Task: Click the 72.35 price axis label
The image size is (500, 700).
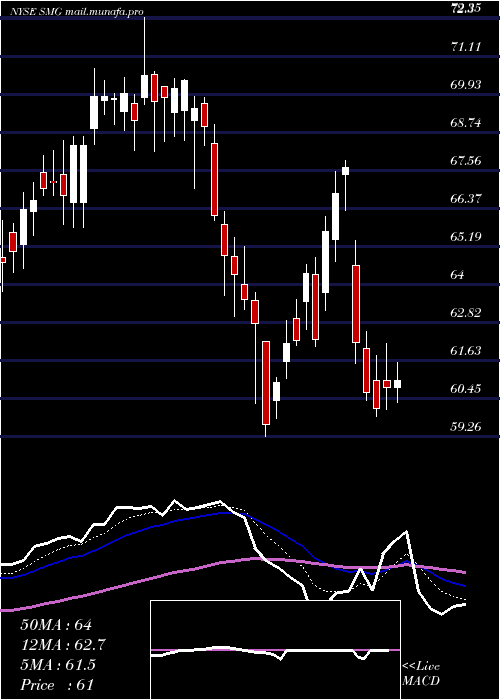Action: coord(466,8)
